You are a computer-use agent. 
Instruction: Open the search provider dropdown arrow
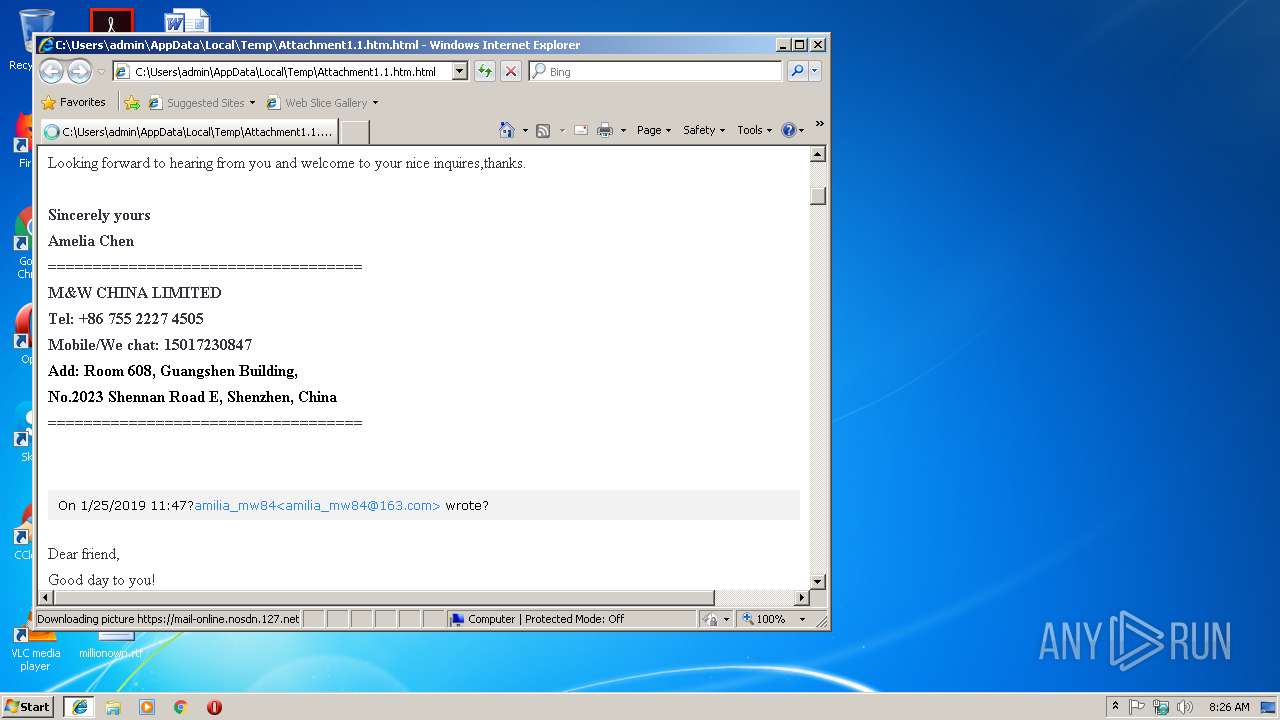(815, 71)
